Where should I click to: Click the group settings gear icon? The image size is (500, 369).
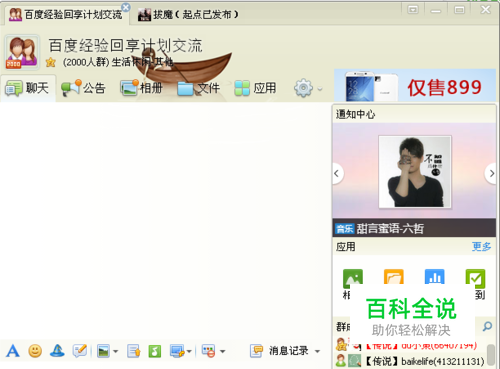303,88
